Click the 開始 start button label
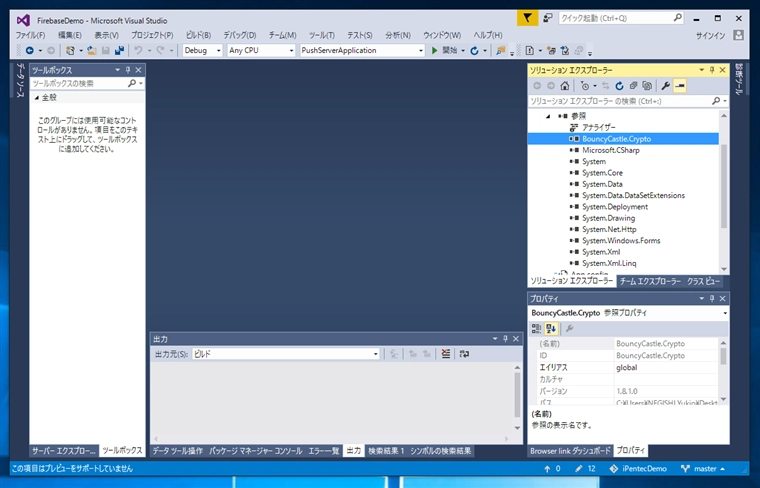Viewport: 760px width, 488px height. (x=450, y=50)
